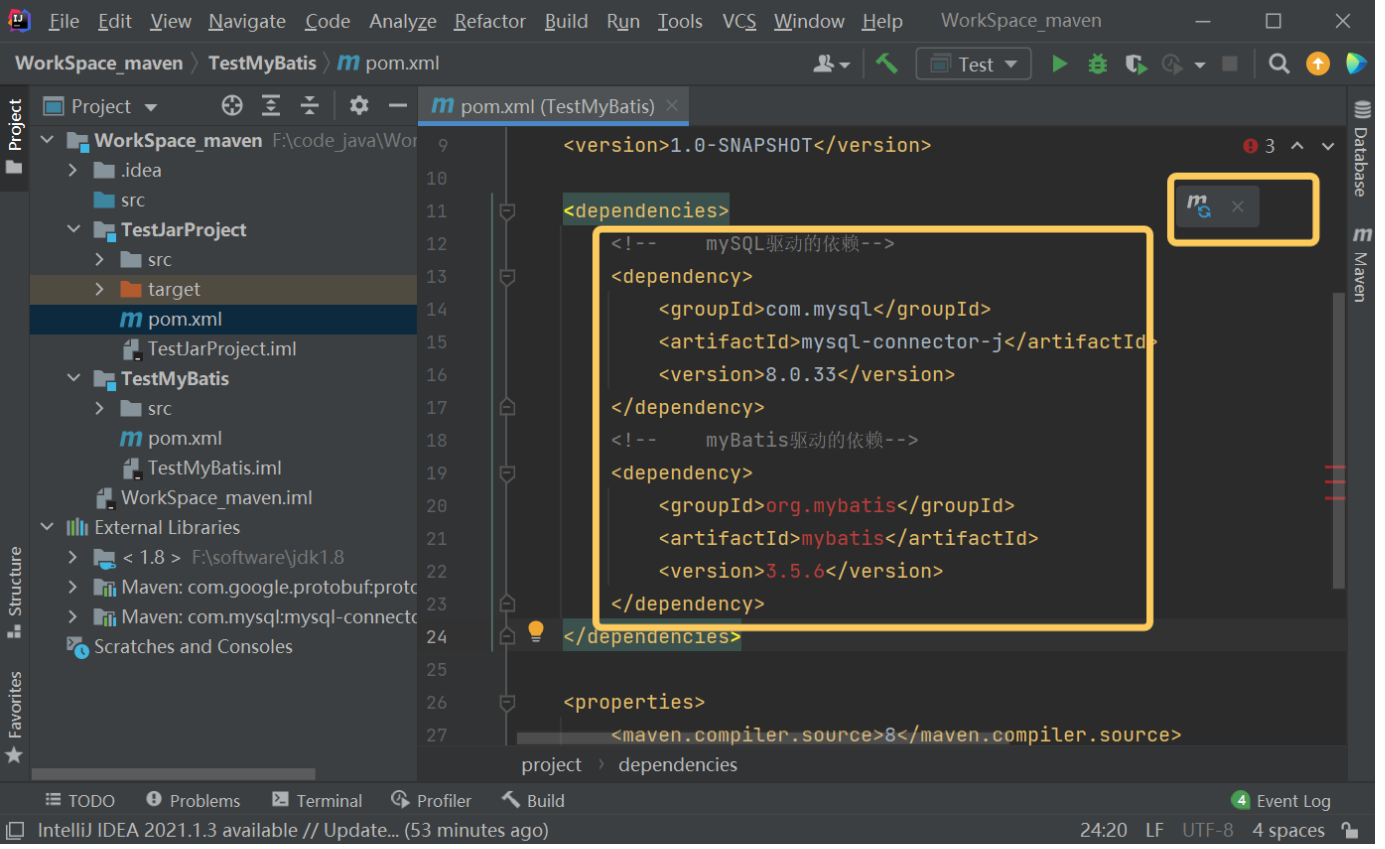Toggle the read-only lock icon
Image resolution: width=1385 pixels, height=849 pixels.
[x=1349, y=830]
